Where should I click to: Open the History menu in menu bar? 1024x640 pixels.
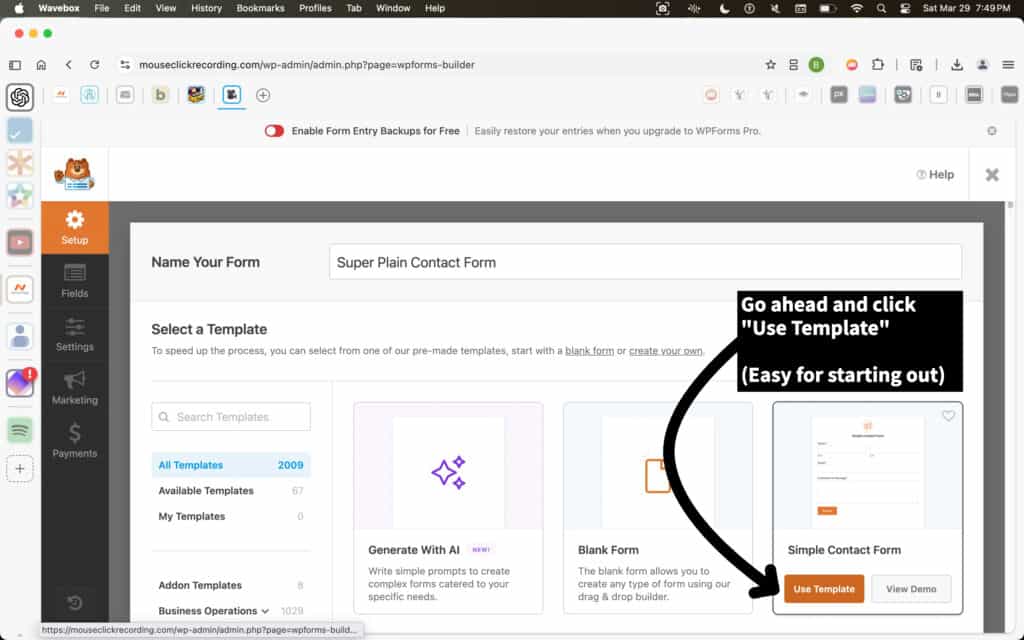[x=206, y=8]
